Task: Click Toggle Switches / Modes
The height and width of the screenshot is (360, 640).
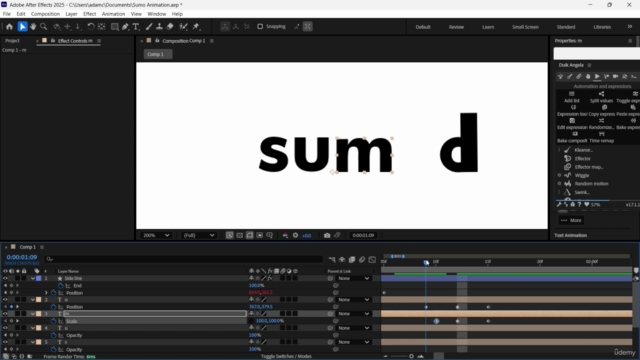Action: point(286,356)
